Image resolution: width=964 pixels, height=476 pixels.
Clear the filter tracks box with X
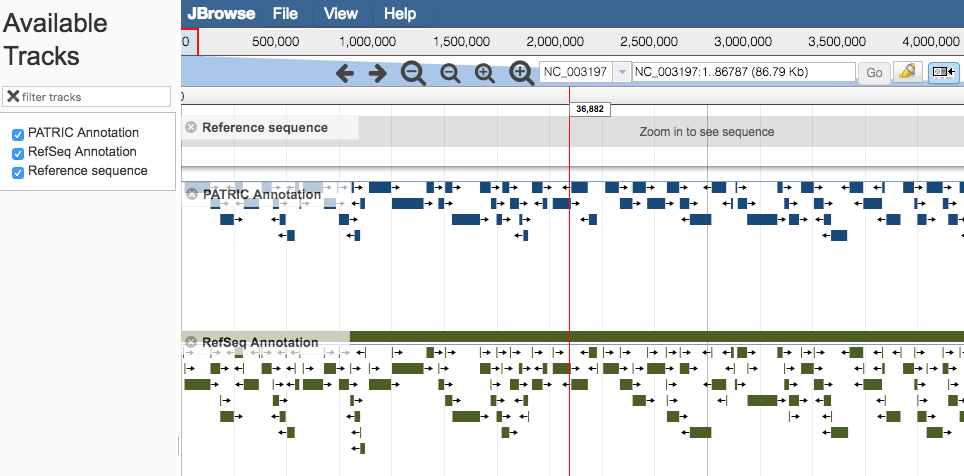click(13, 96)
